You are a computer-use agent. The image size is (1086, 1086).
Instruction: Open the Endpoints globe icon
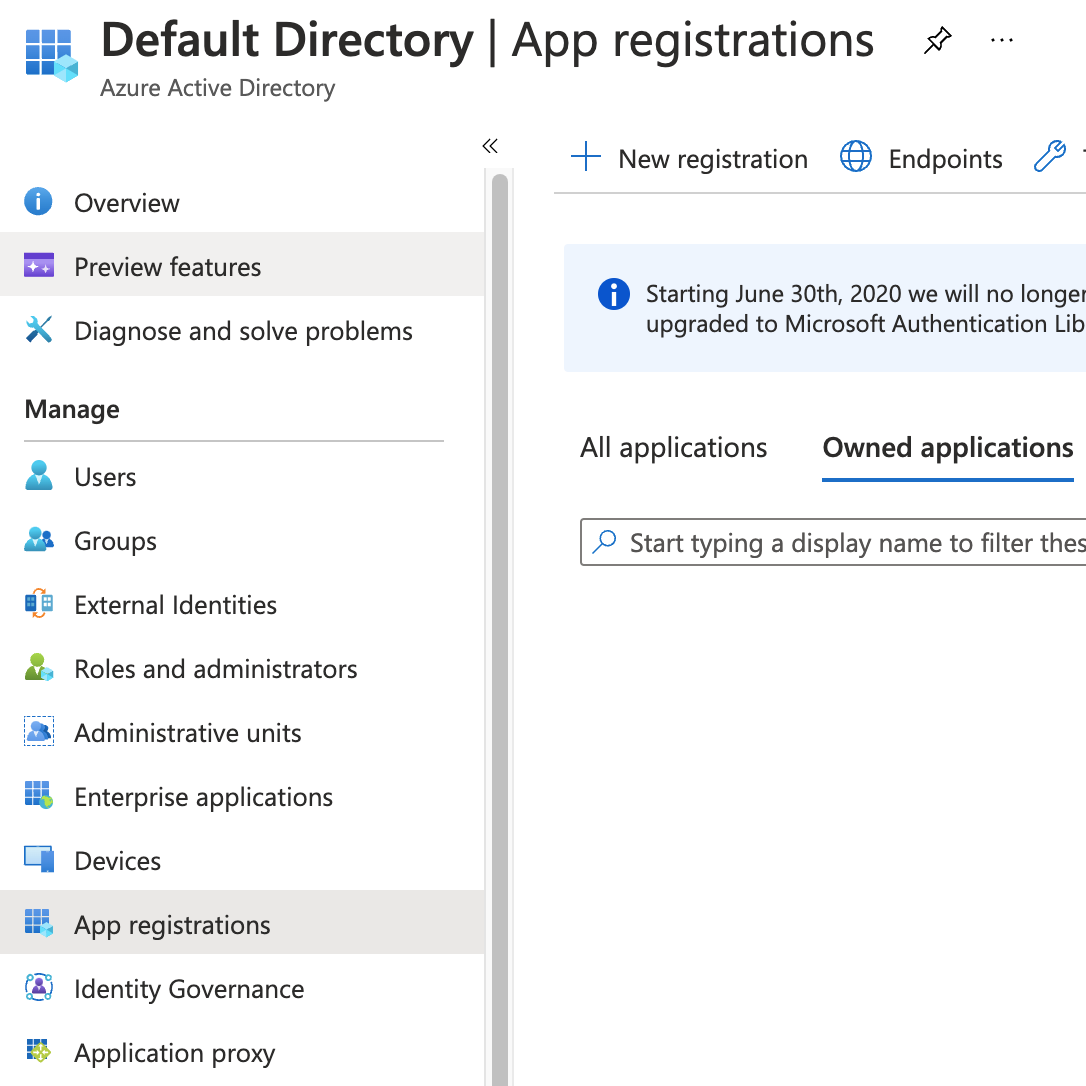(856, 158)
